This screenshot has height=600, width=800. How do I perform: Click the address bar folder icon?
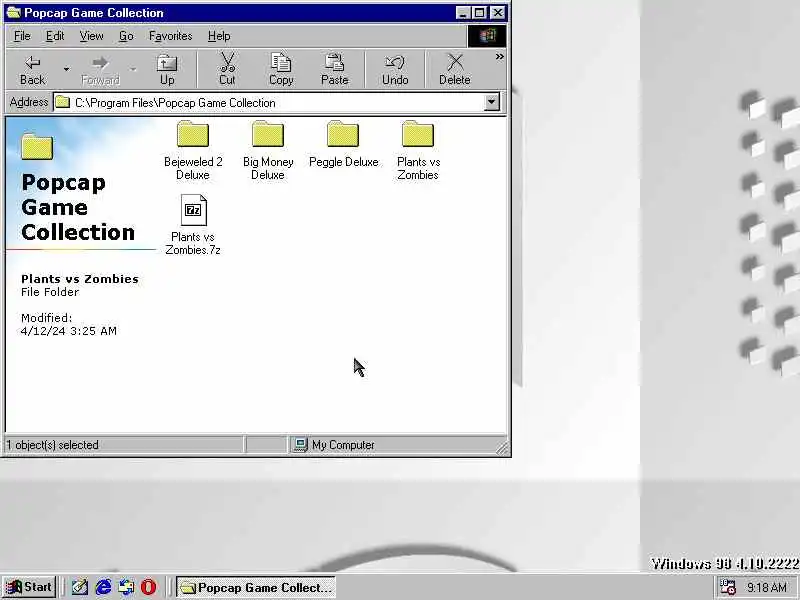[63, 102]
